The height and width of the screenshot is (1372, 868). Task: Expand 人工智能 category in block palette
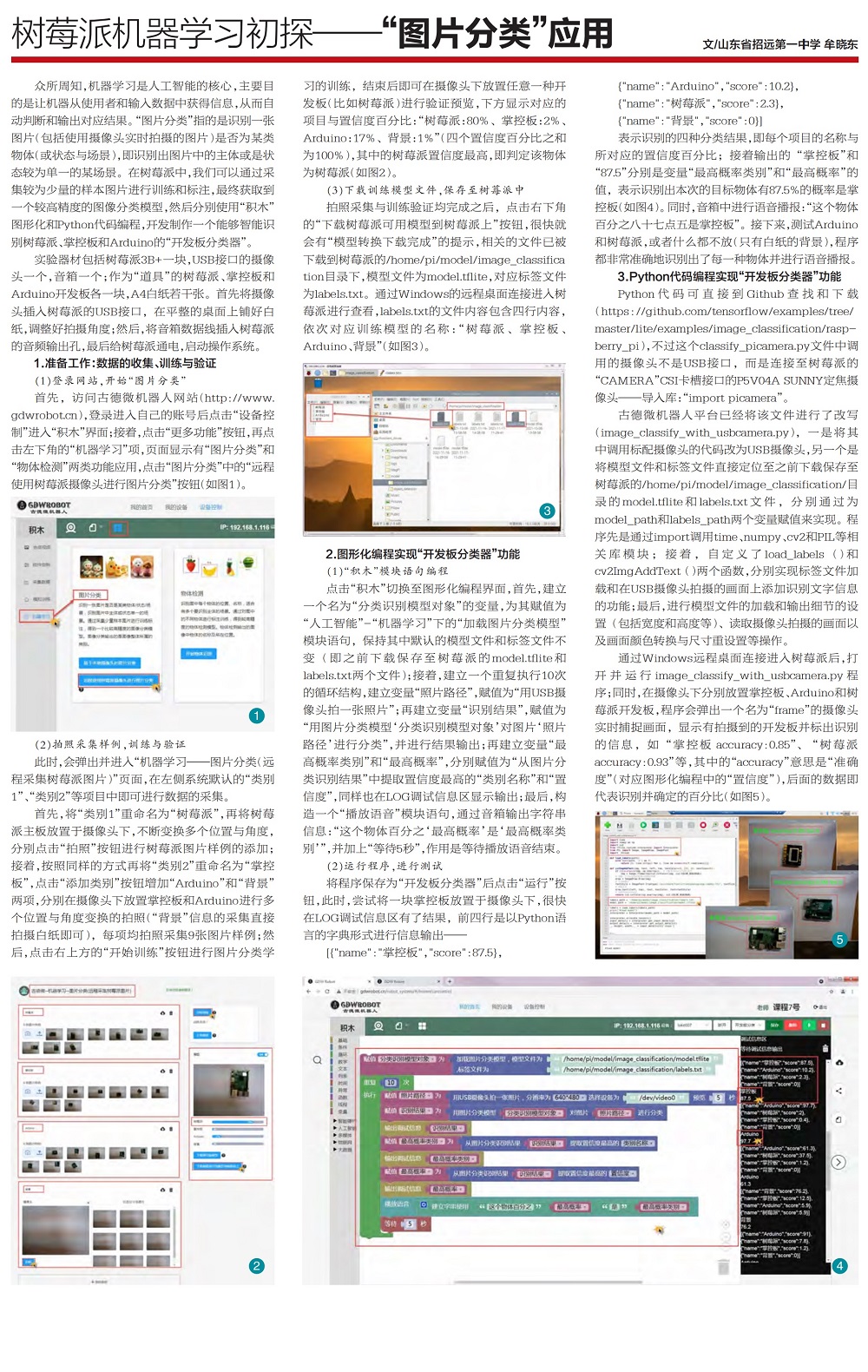[345, 1127]
